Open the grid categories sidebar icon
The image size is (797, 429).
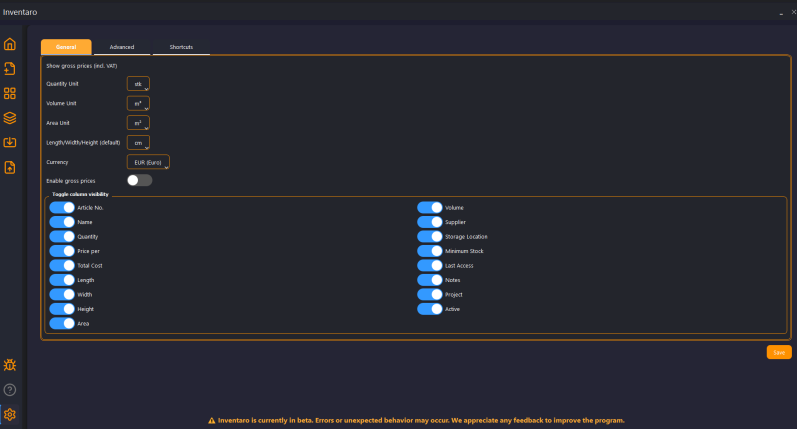click(x=10, y=94)
